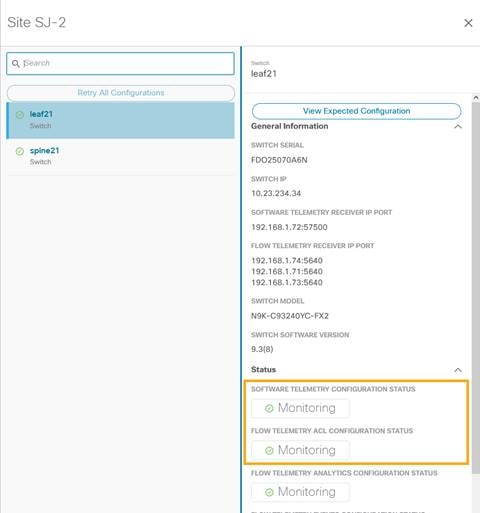Click the details panel vertical scrollbar
480x513 pixels.
[476, 287]
